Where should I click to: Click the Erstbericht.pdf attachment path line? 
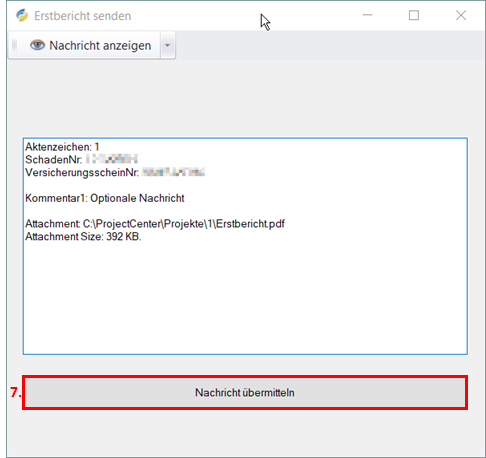click(x=155, y=224)
